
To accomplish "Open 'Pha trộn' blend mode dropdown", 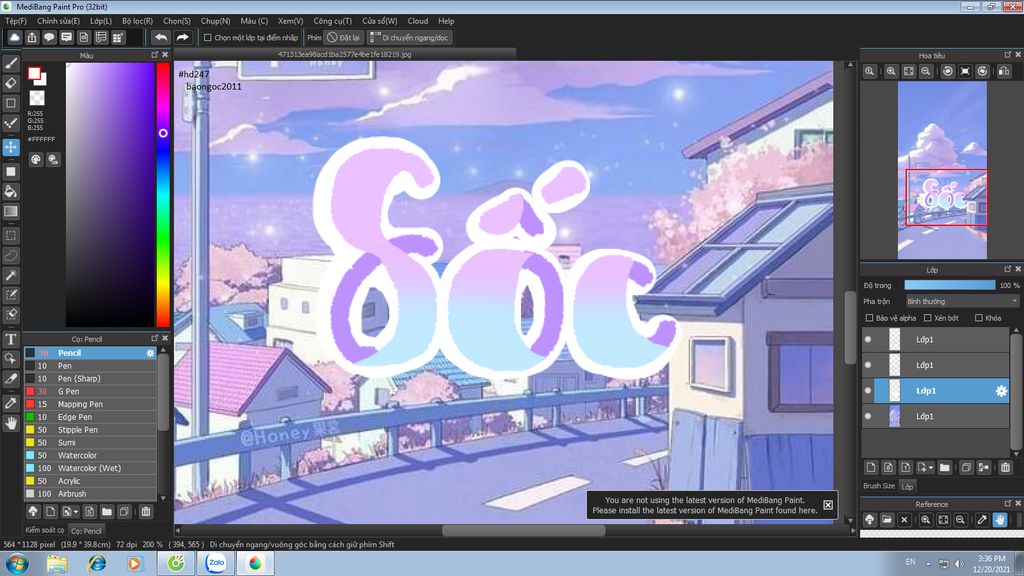I will (x=962, y=301).
